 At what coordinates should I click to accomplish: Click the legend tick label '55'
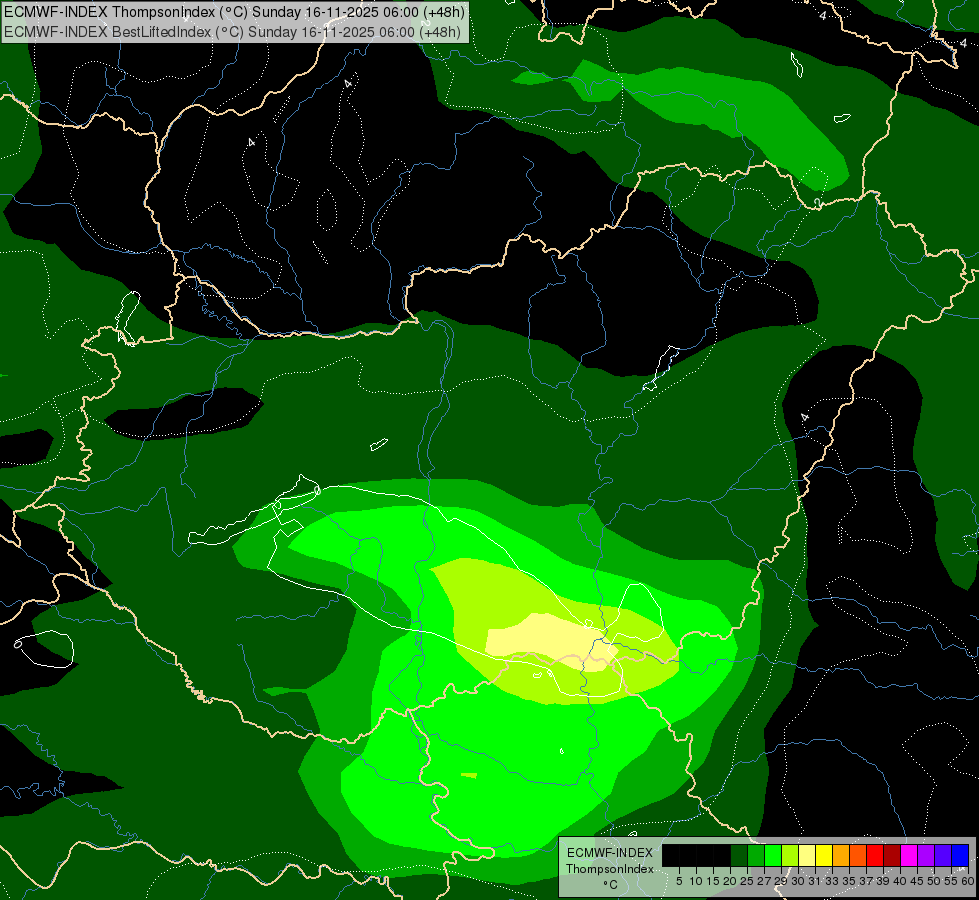tap(952, 881)
